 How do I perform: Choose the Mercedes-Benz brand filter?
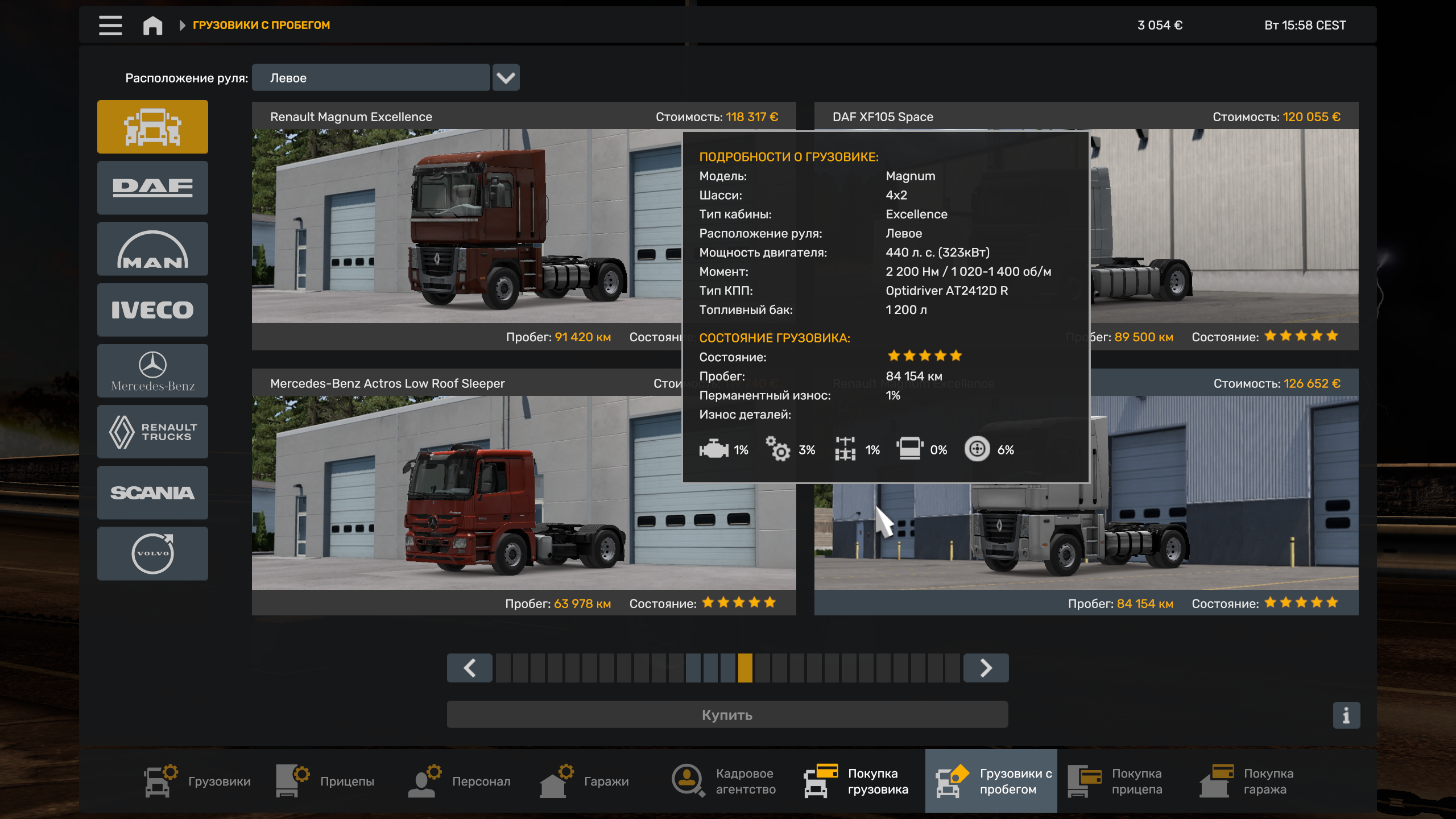coord(152,371)
